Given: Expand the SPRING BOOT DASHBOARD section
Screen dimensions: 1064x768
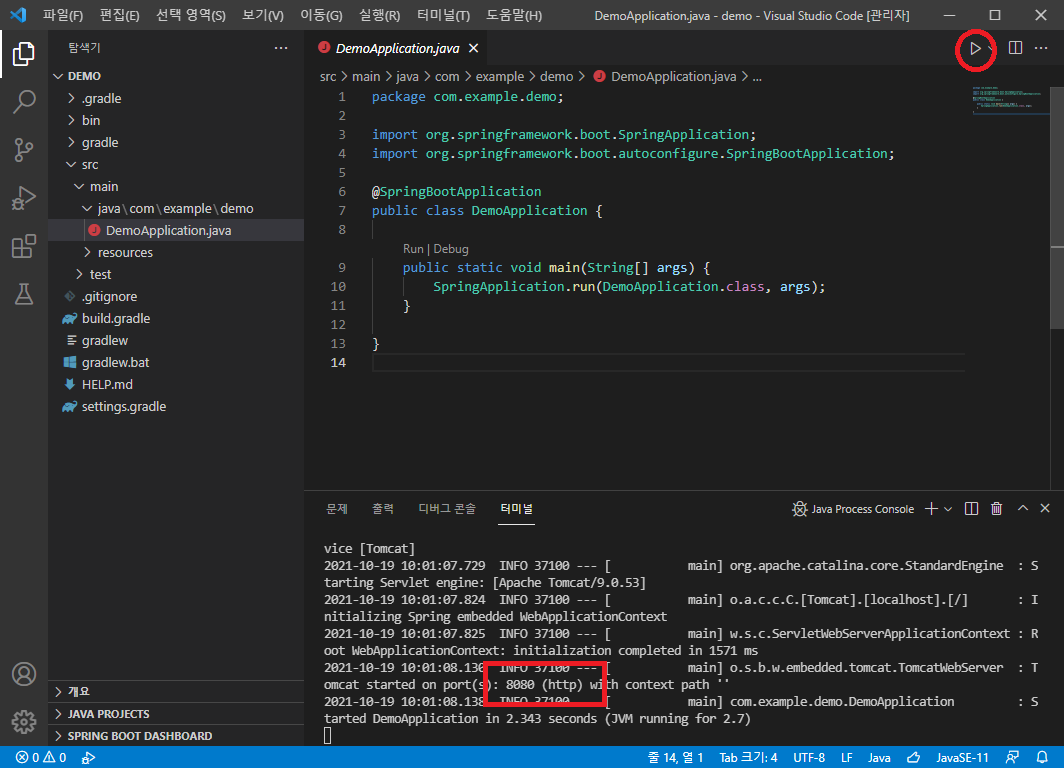Looking at the screenshot, I should coord(176,736).
